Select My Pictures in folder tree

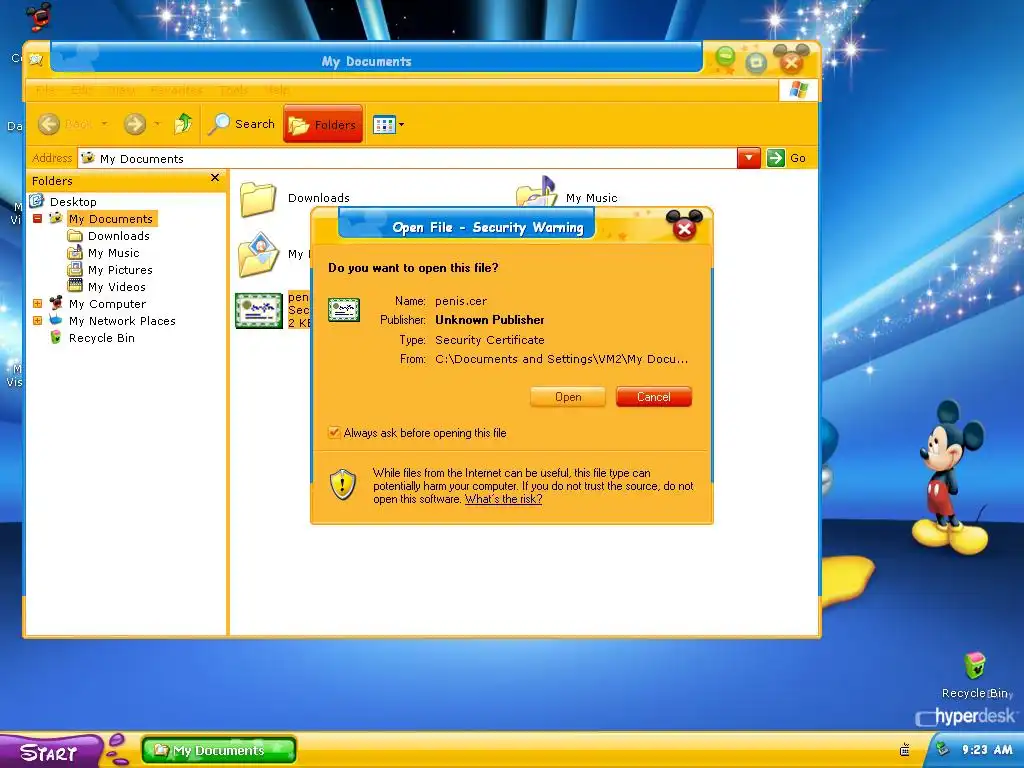pyautogui.click(x=120, y=270)
